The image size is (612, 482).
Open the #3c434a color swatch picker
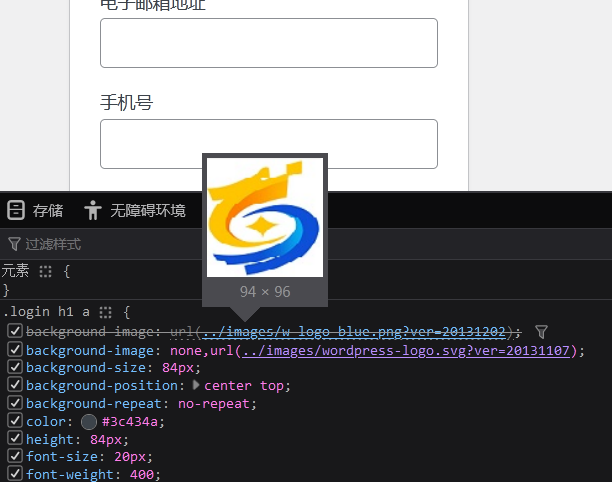pyautogui.click(x=89, y=422)
